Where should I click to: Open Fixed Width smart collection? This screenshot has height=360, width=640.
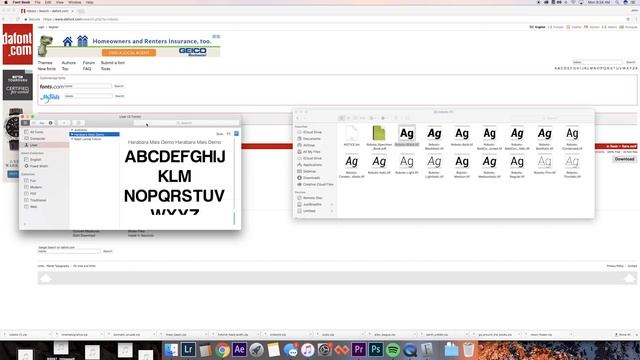point(38,166)
